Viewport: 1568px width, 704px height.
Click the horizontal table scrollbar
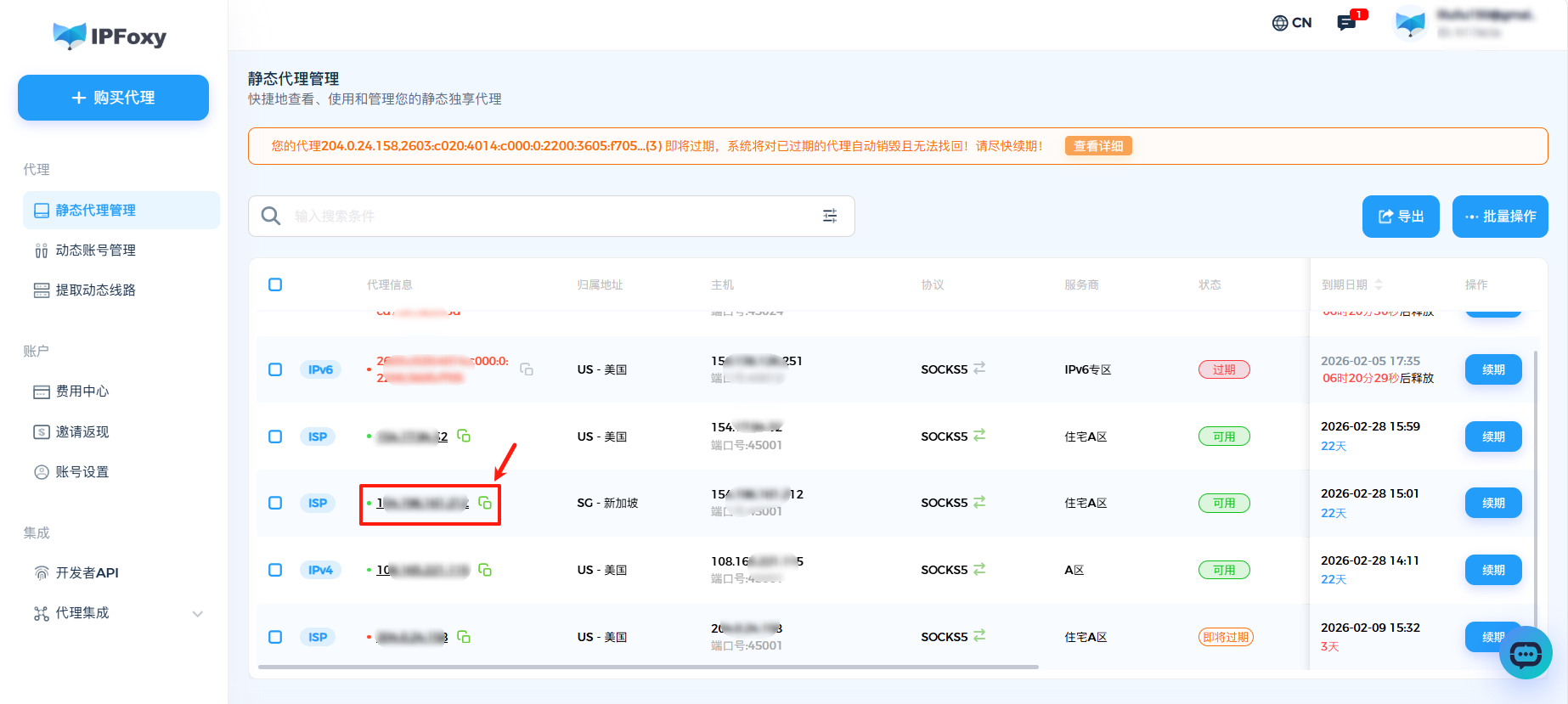pos(647,667)
